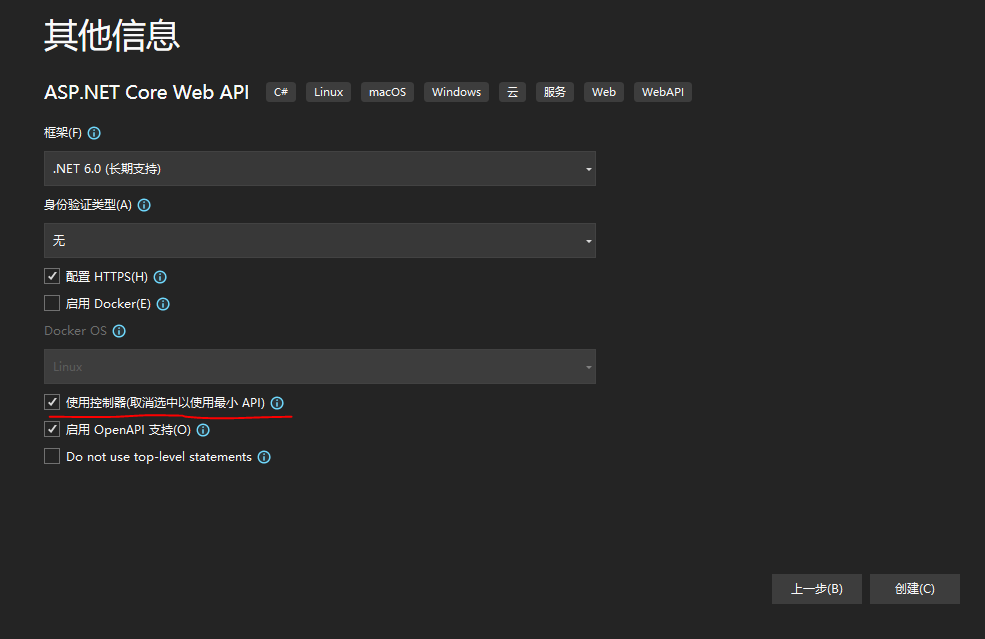
Task: Check Do not use top-level statements
Action: point(52,456)
